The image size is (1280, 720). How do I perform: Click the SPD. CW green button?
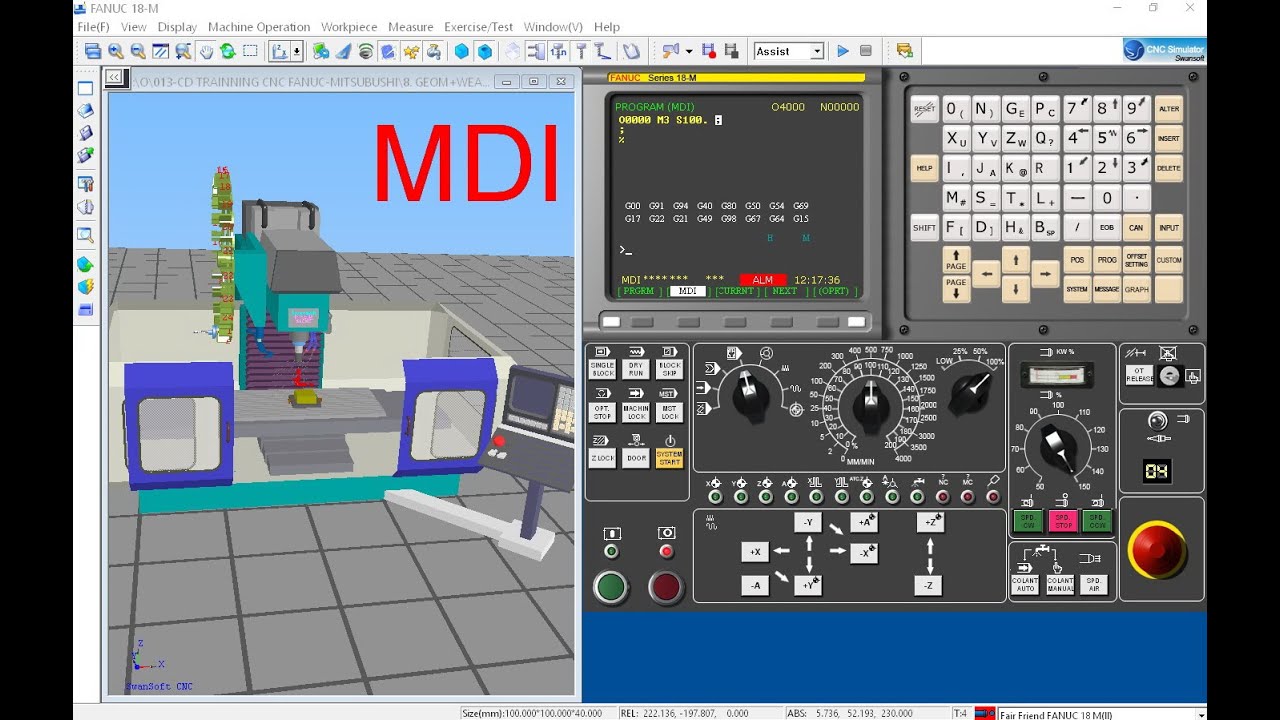click(1028, 521)
